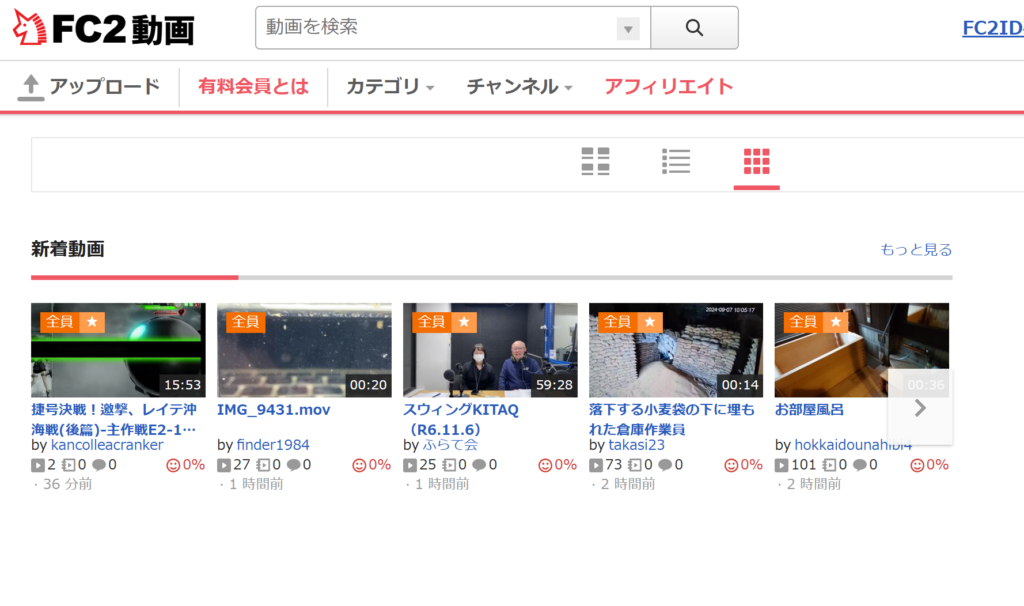
Task: Open the FC2ID link
Action: click(992, 28)
